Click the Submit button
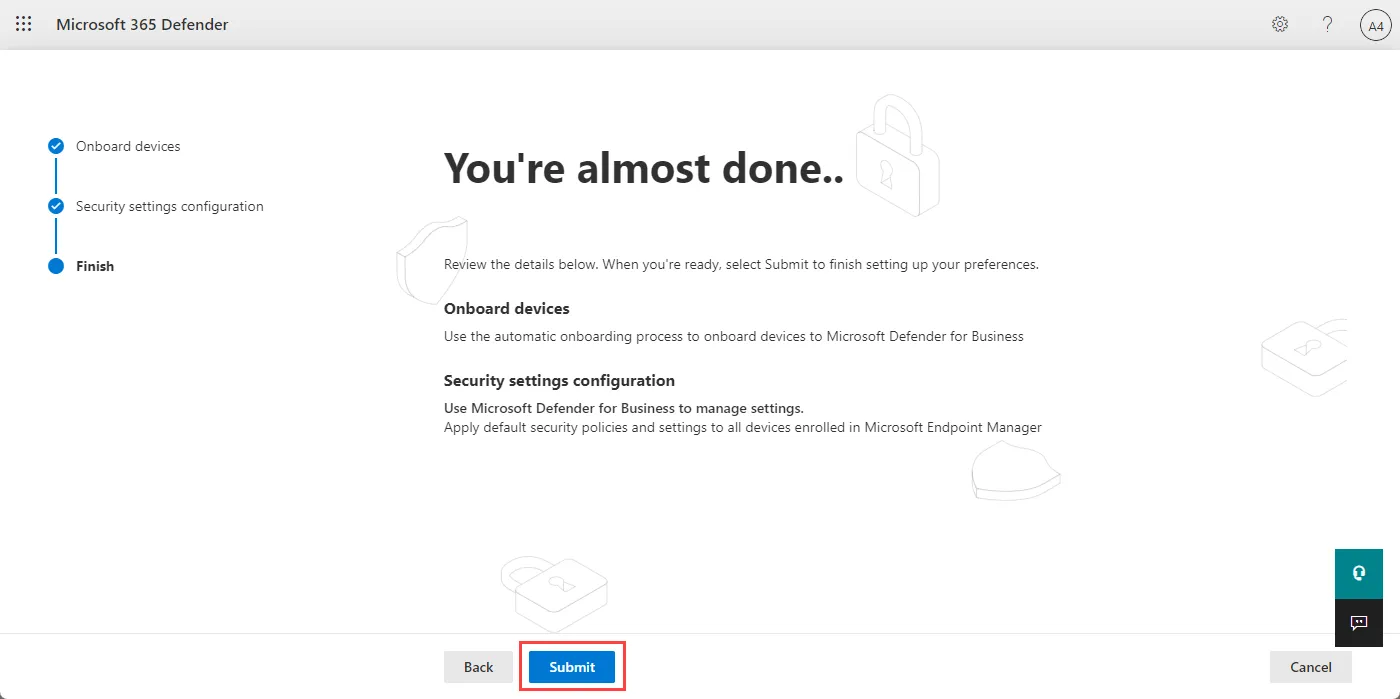This screenshot has width=1400, height=699. tap(572, 667)
